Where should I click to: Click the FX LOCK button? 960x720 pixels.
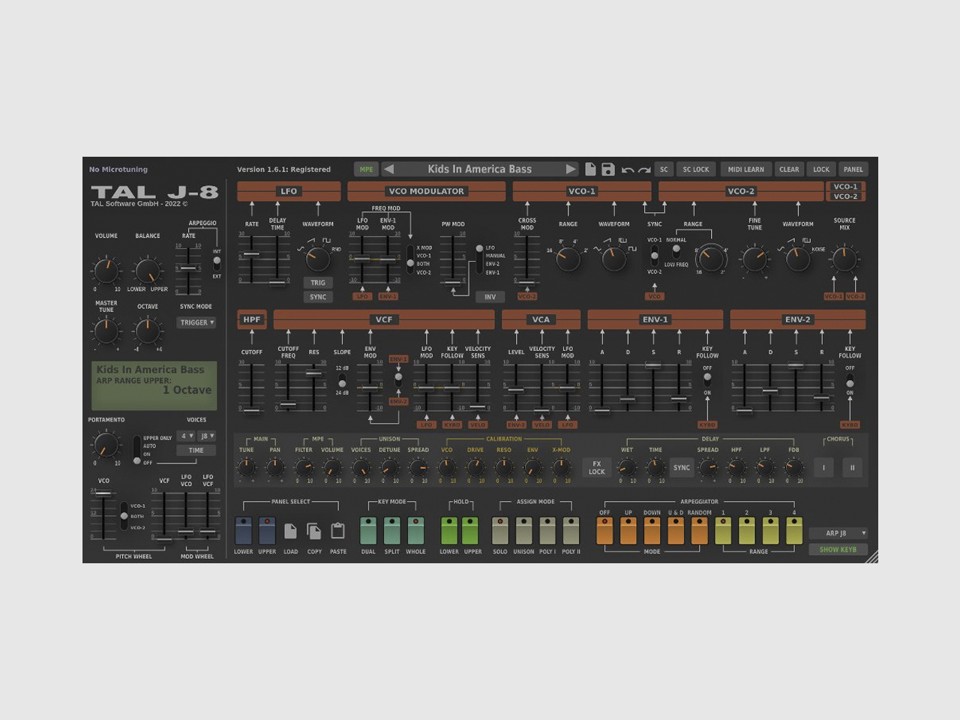coord(597,468)
